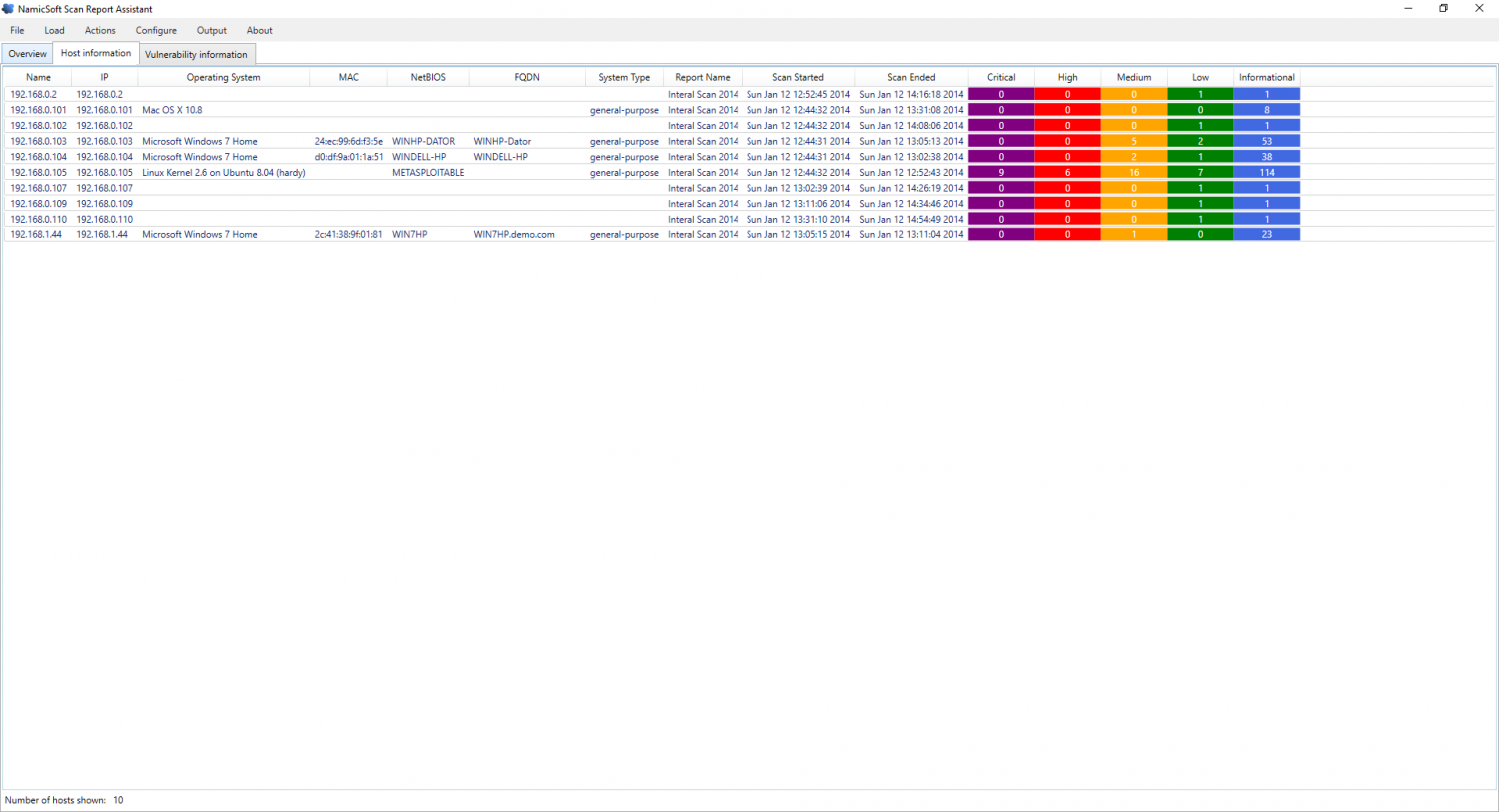Switch to the Overview tab
Viewport: 1499px width, 812px height.
tap(27, 54)
